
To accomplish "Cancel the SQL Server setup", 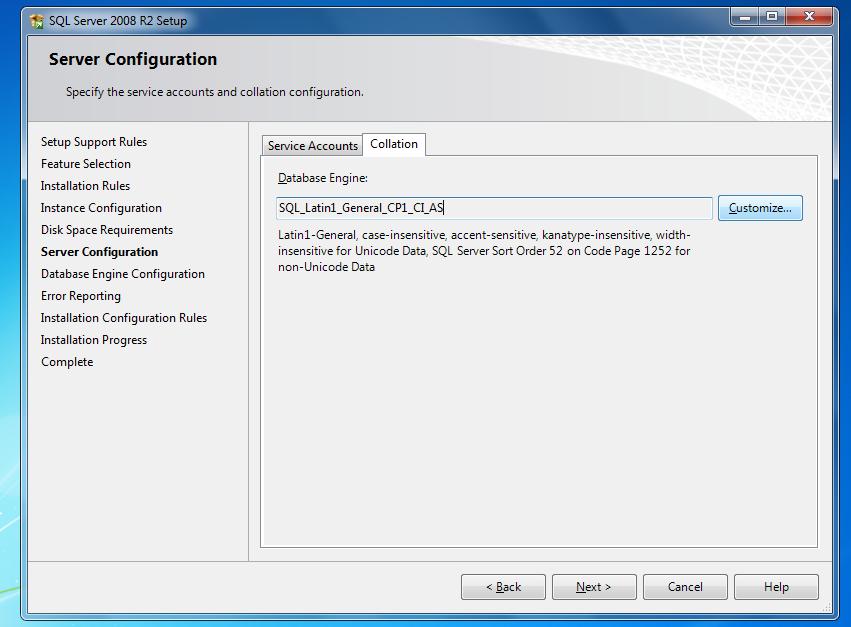I will coord(685,587).
